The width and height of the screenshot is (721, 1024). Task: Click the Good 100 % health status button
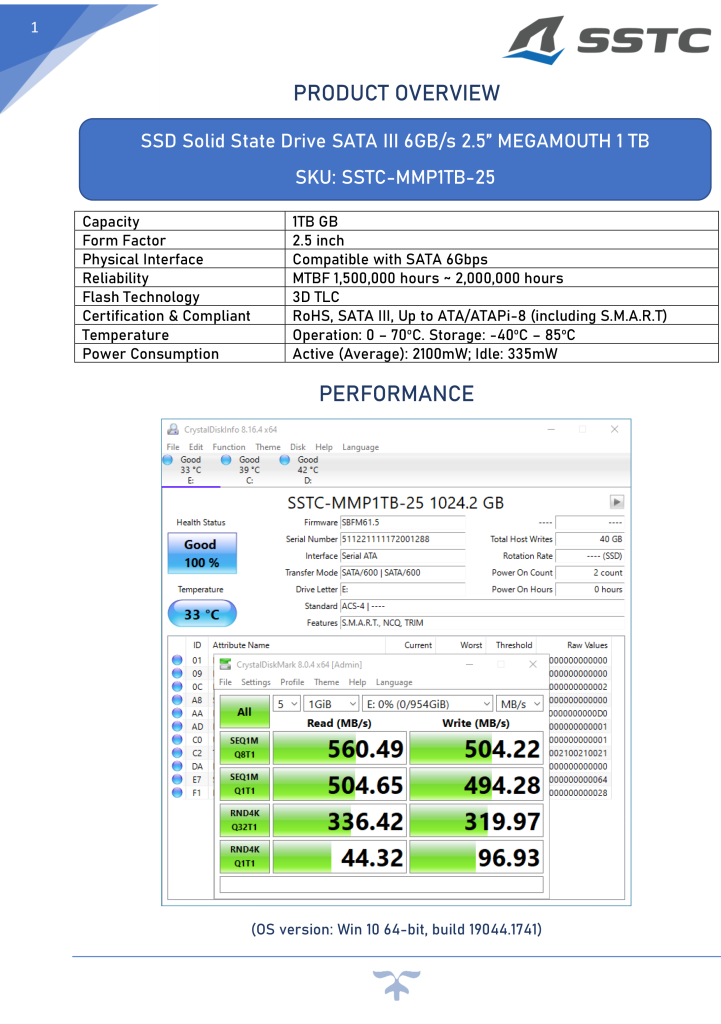202,553
